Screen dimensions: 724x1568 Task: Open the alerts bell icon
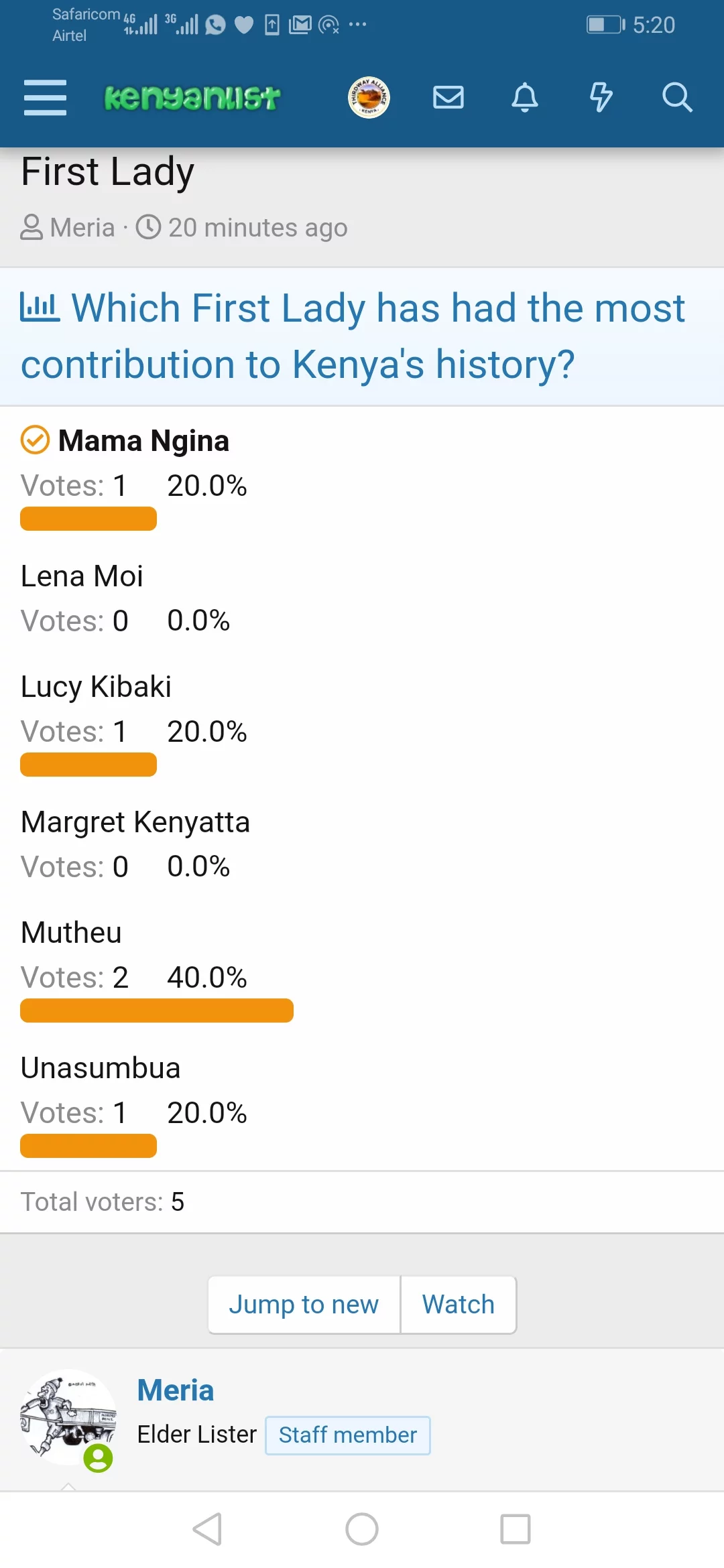coord(525,98)
